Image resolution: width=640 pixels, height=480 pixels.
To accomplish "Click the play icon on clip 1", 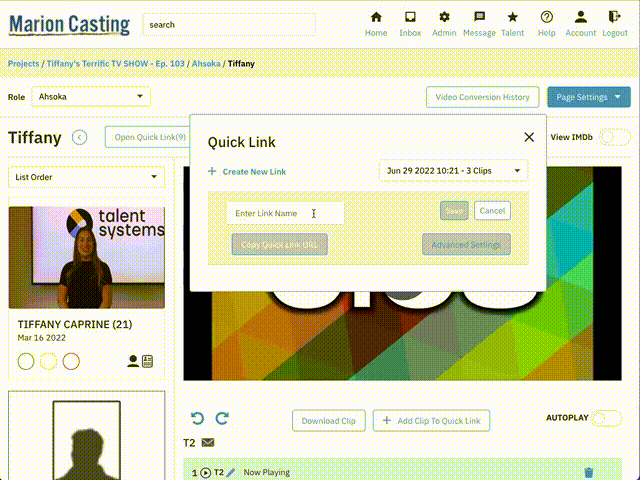I will click(x=206, y=473).
